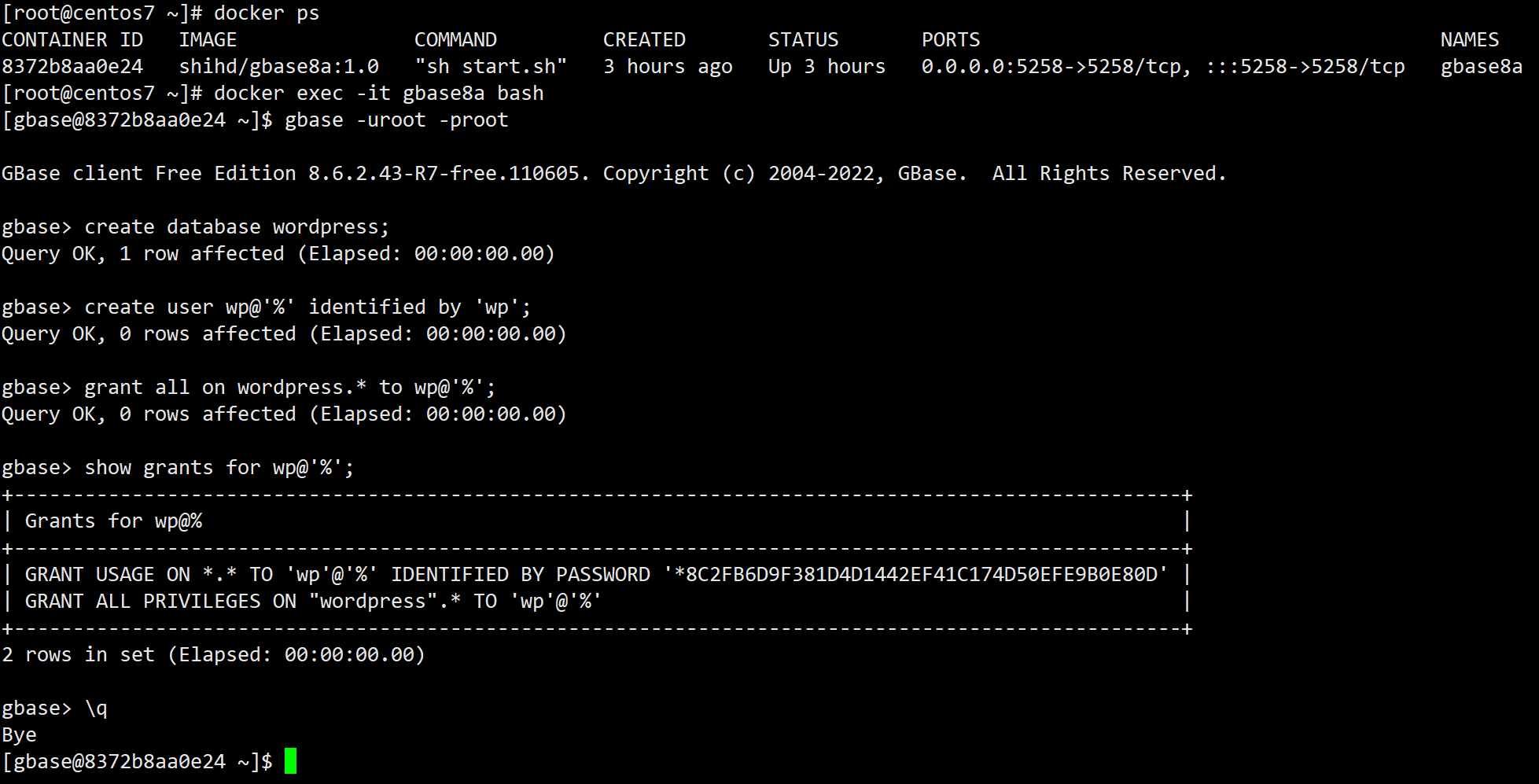Click the "grant all on wordpress.*" statement
Viewport: 1539px width, 784px height.
click(x=289, y=388)
